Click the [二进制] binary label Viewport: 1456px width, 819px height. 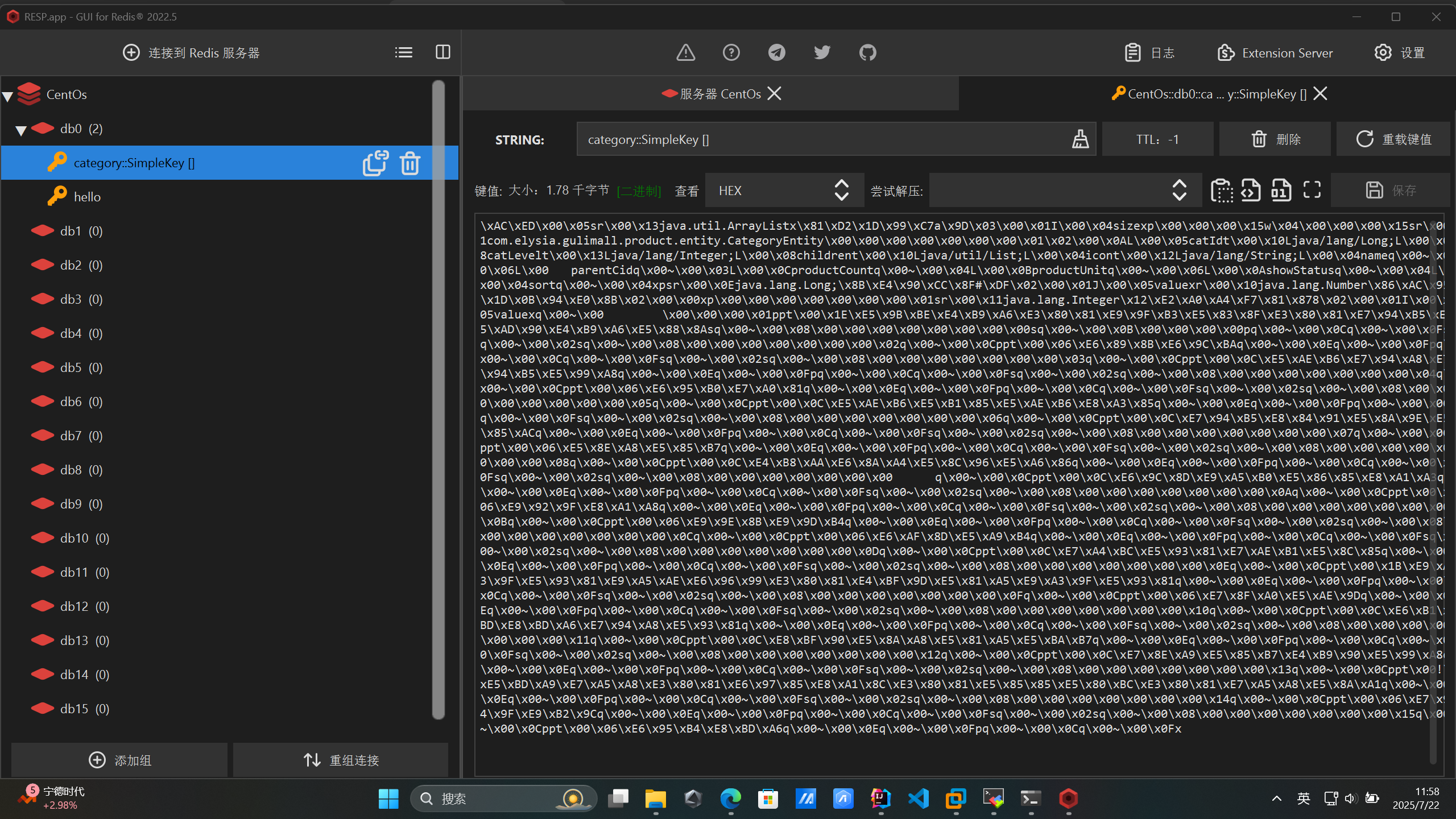639,191
